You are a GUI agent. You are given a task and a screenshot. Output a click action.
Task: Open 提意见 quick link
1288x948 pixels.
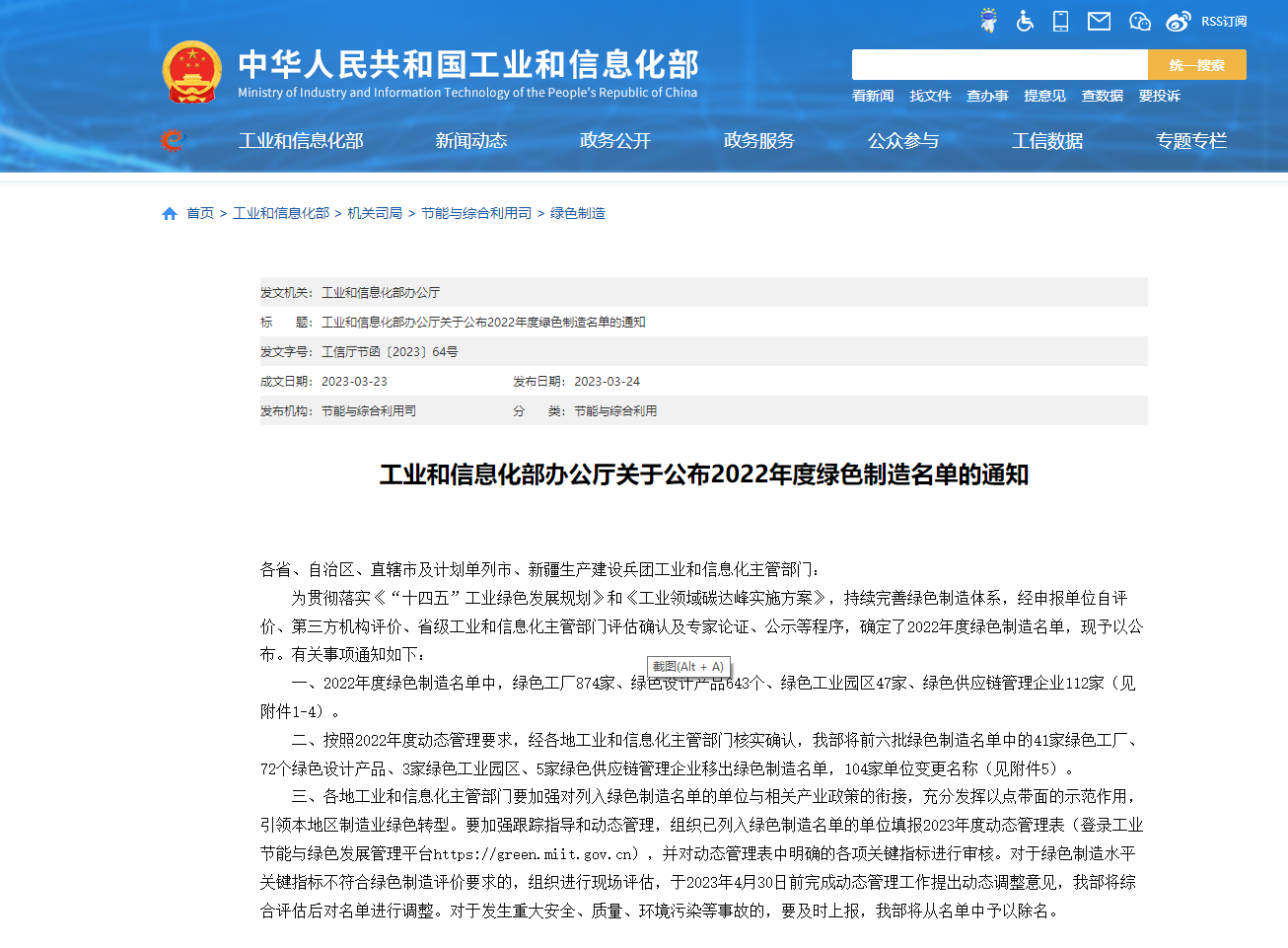coord(1044,96)
